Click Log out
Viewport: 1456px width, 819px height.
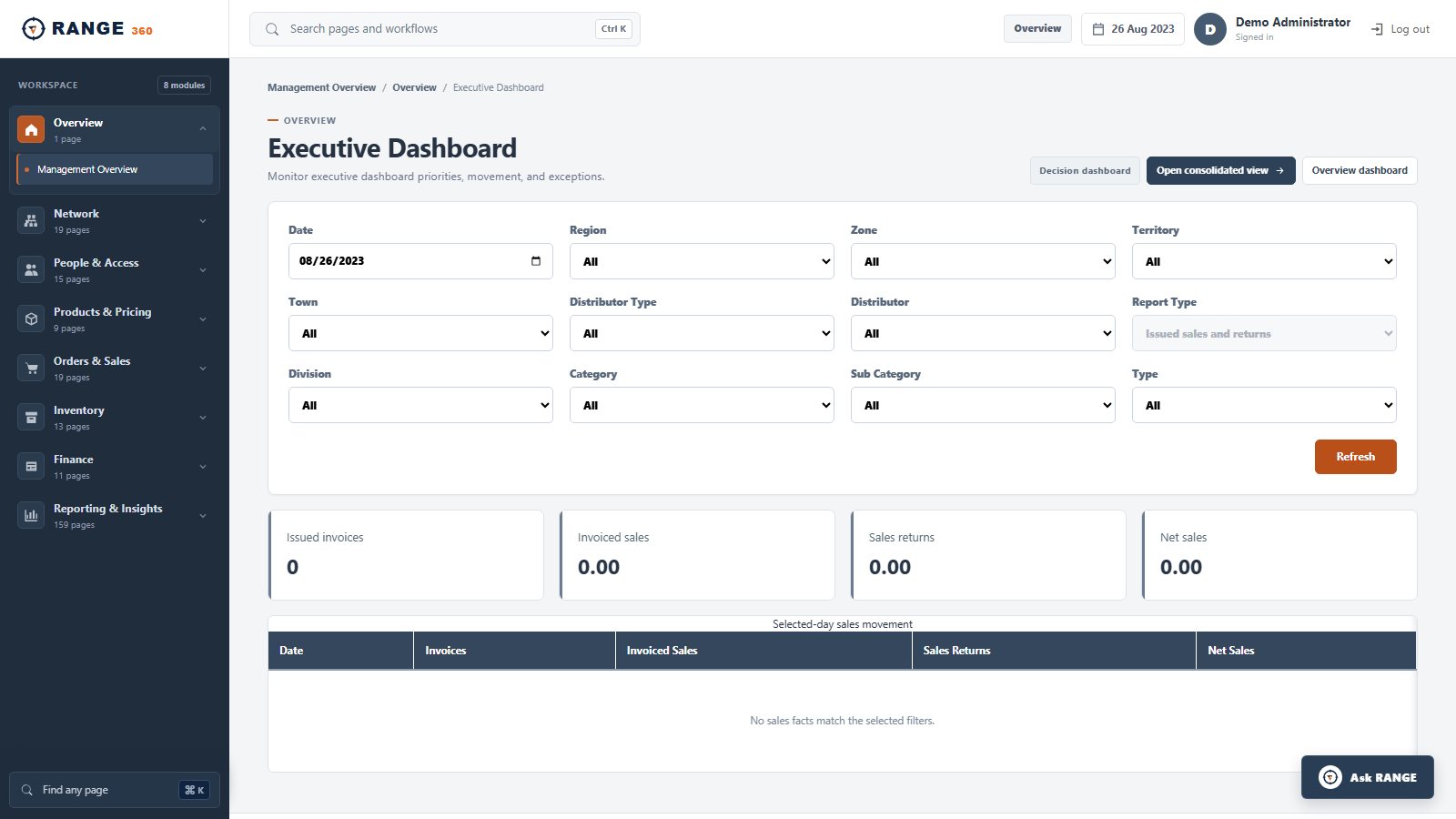pyautogui.click(x=1400, y=29)
